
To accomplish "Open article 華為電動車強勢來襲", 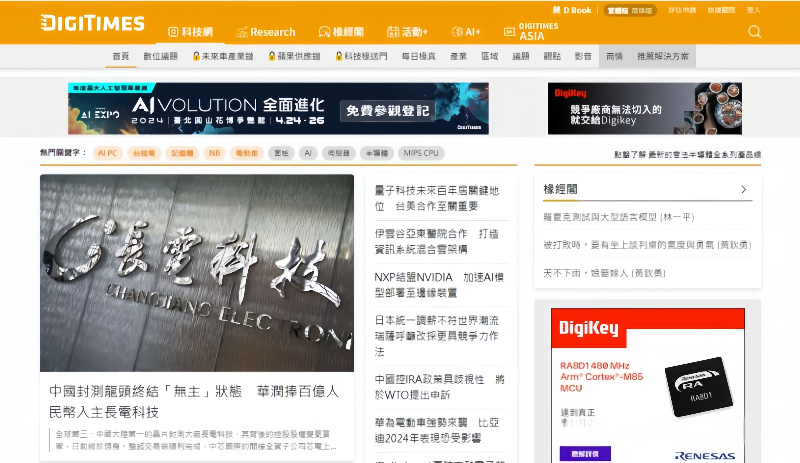I will click(x=437, y=430).
